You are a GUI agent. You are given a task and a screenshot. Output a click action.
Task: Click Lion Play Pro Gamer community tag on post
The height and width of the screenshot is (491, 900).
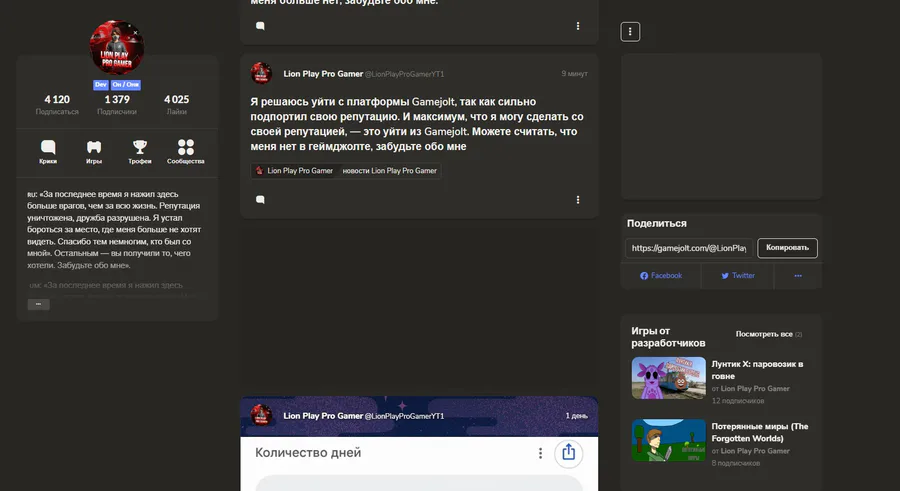[x=294, y=171]
